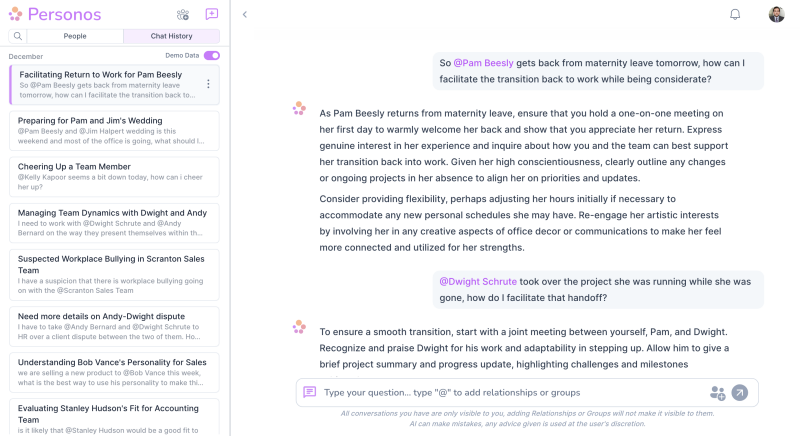The width and height of the screenshot is (800, 436).
Task: Select the Chat History tab
Action: tap(171, 36)
